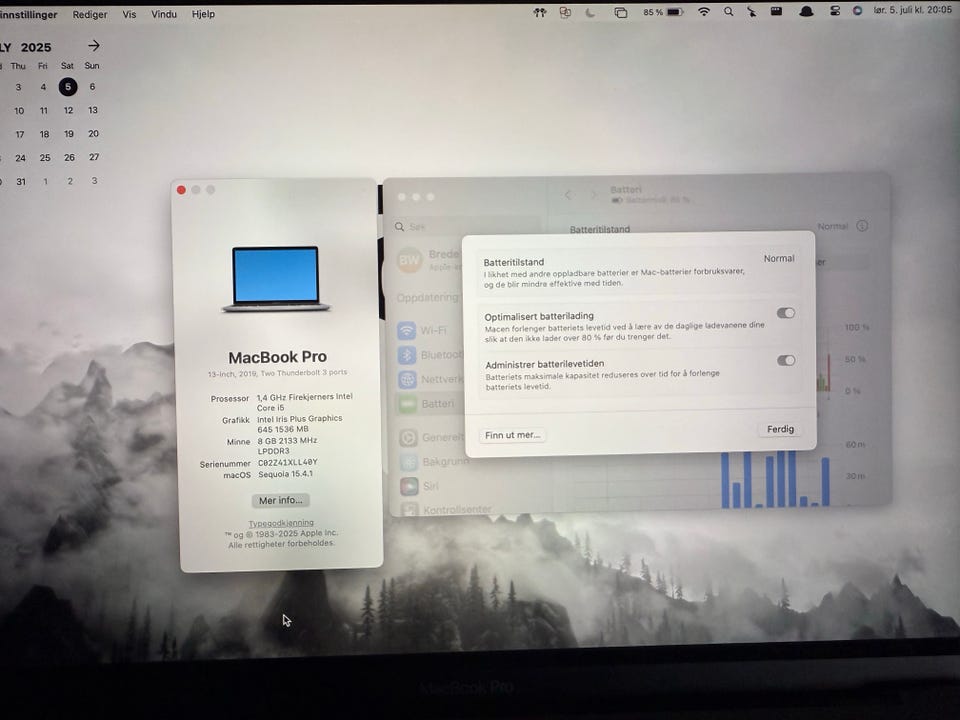Go back with settings window back chevron
The height and width of the screenshot is (720, 960).
(568, 195)
